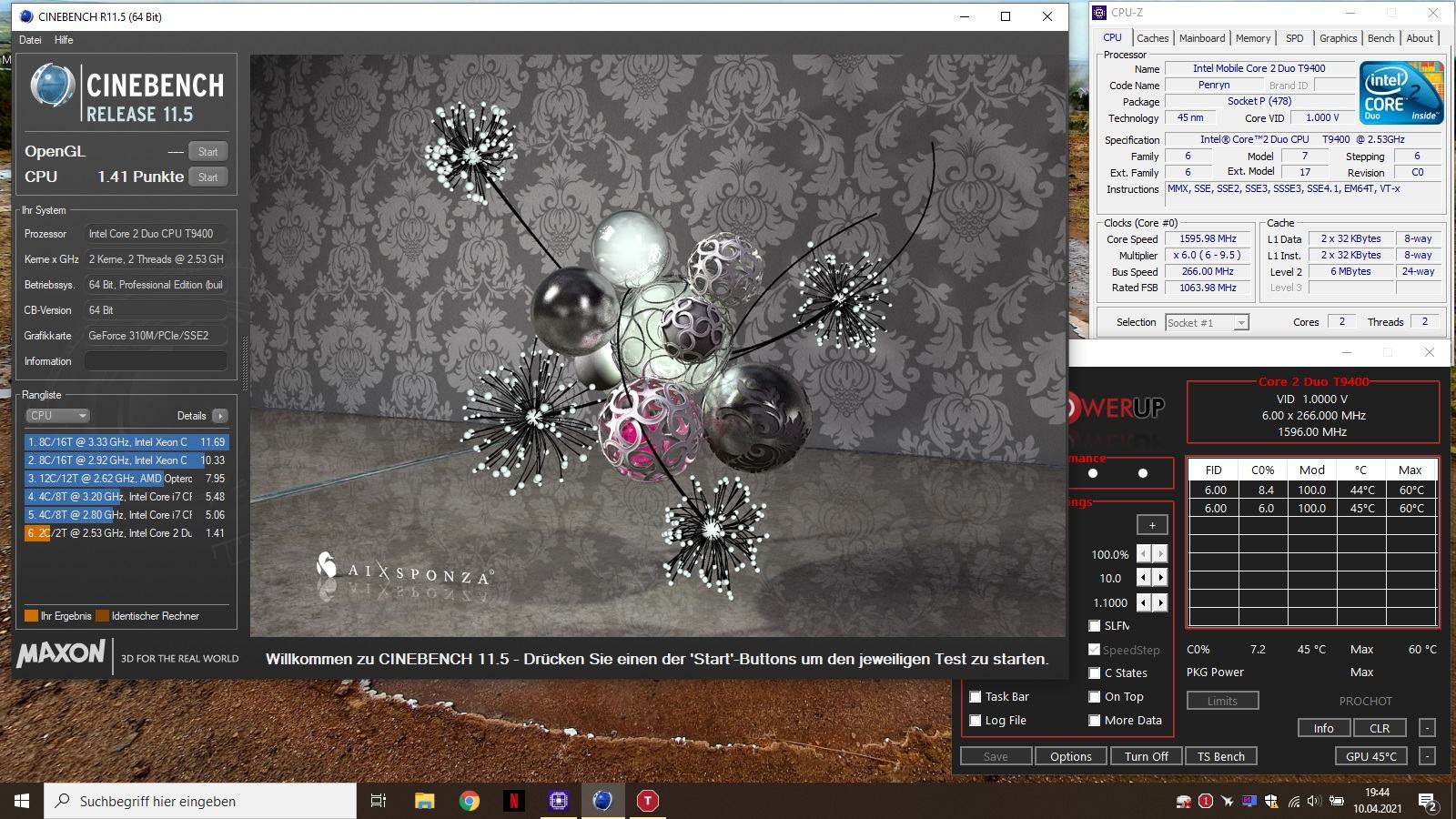This screenshot has height=819, width=1456.
Task: Open File Explorer from the taskbar
Action: (x=424, y=801)
